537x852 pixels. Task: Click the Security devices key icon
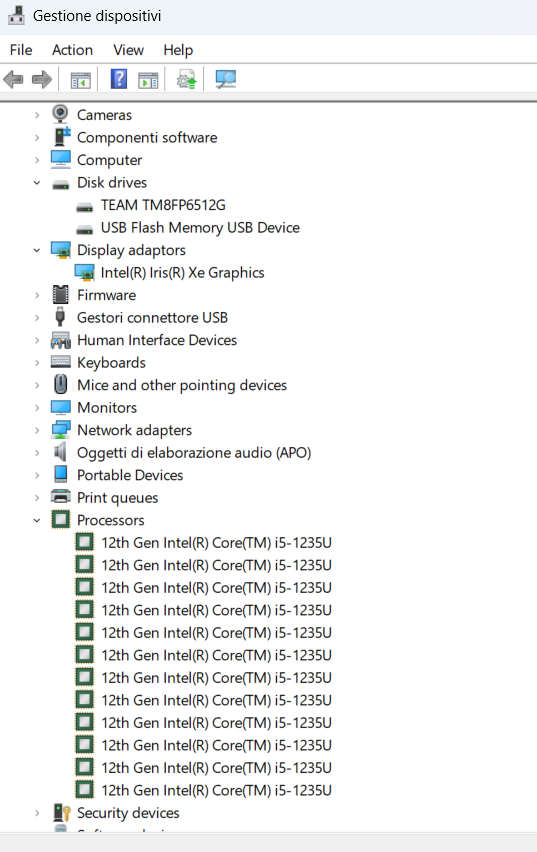coord(61,813)
